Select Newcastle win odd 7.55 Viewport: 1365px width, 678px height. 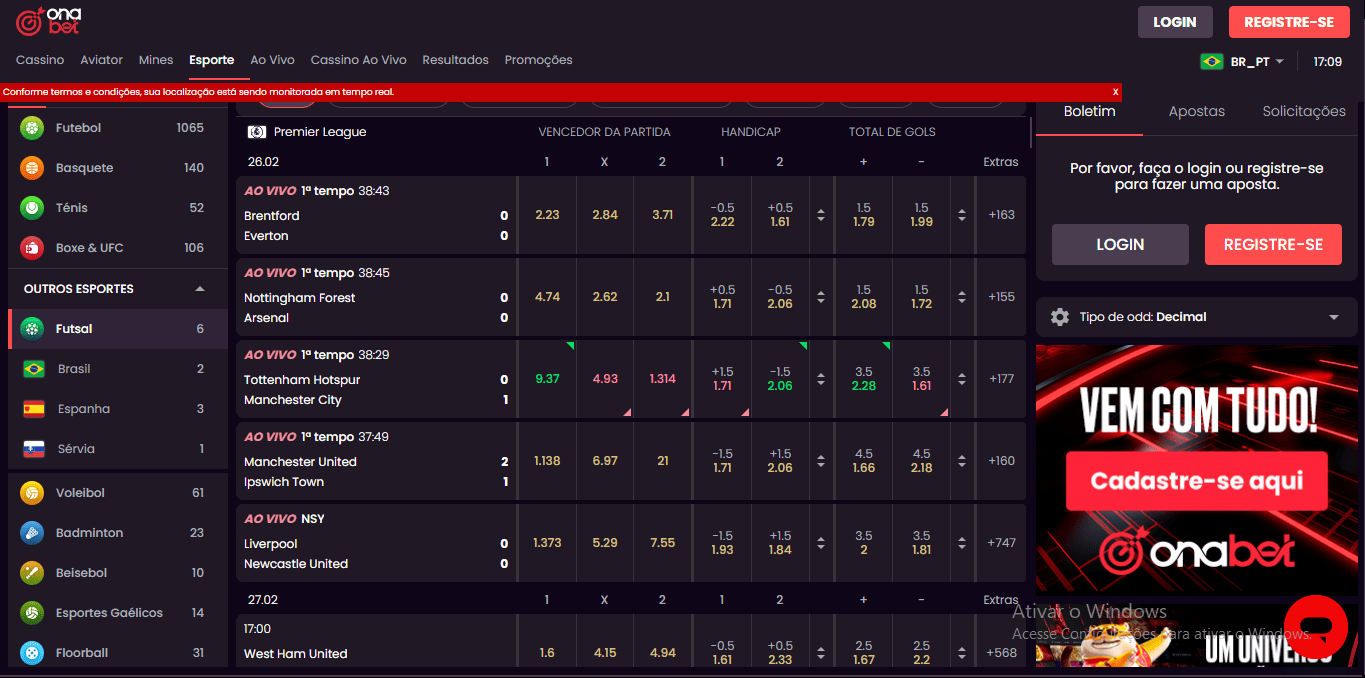662,543
